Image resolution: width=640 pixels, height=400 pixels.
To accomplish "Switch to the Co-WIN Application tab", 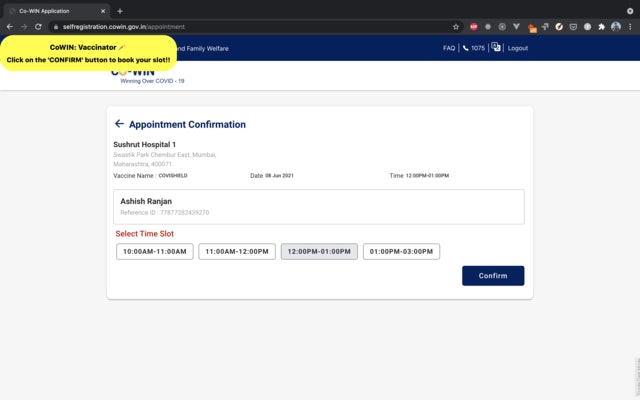I will coord(57,11).
